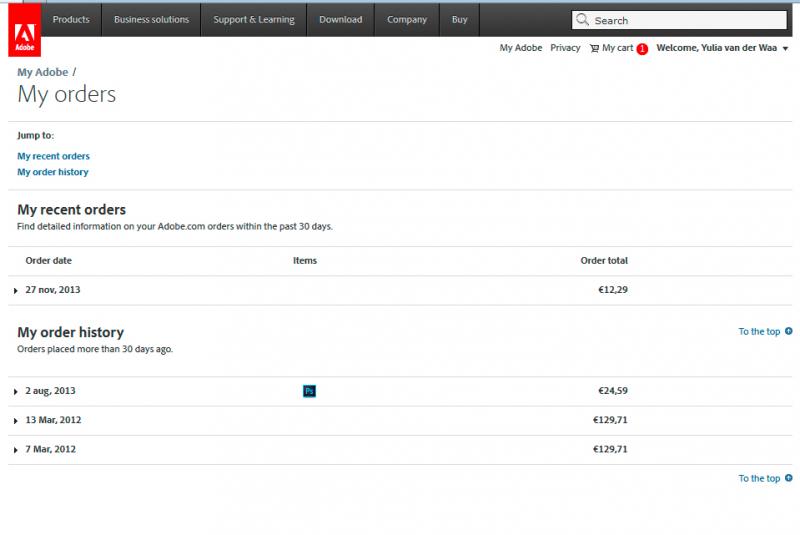Viewport: 800px width, 535px height.
Task: Click the Order total column header
Action: tap(604, 261)
